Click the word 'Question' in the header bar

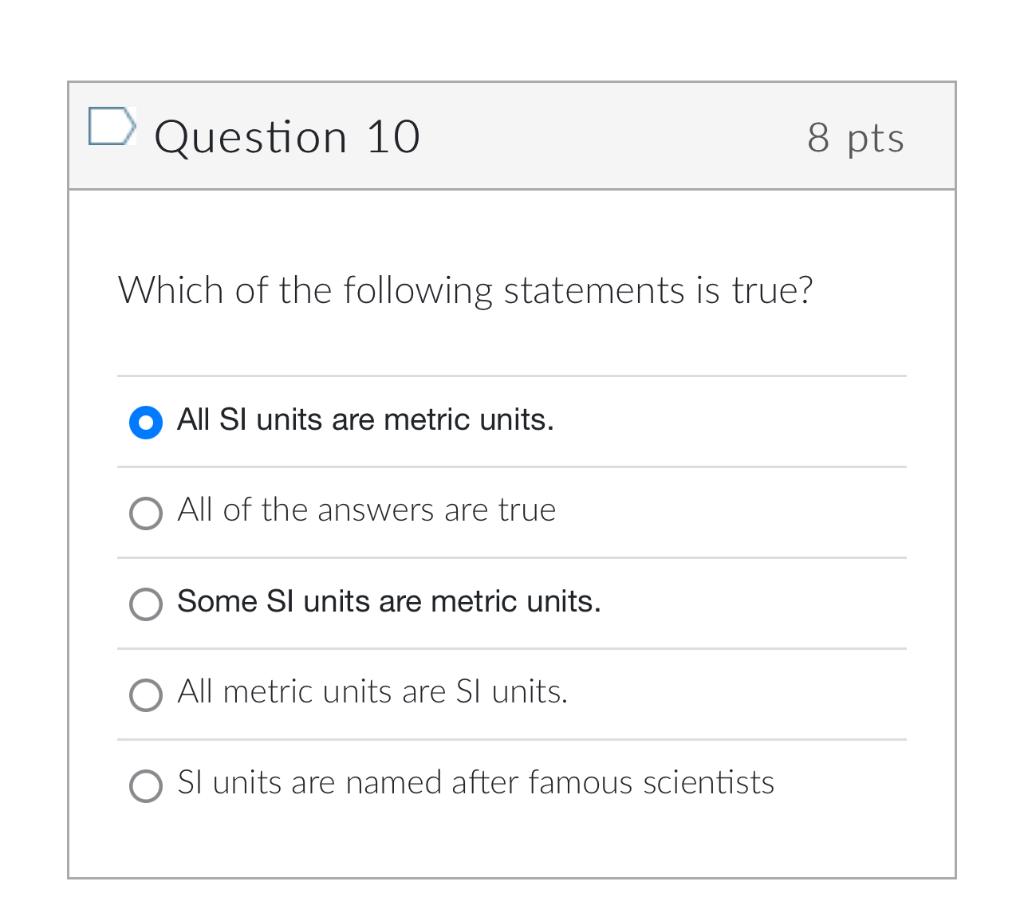pyautogui.click(x=251, y=138)
